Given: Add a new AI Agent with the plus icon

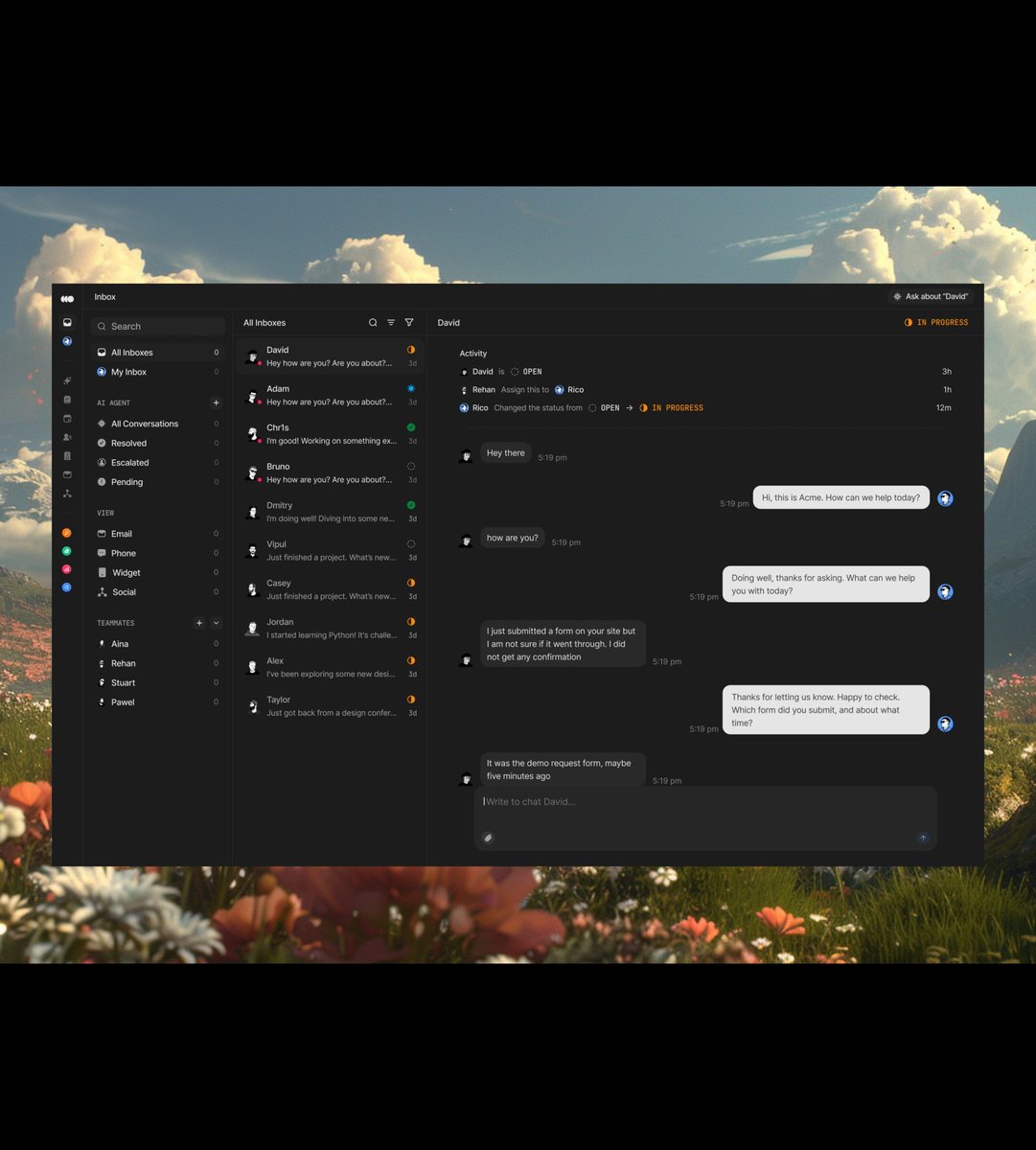Looking at the screenshot, I should (x=216, y=403).
